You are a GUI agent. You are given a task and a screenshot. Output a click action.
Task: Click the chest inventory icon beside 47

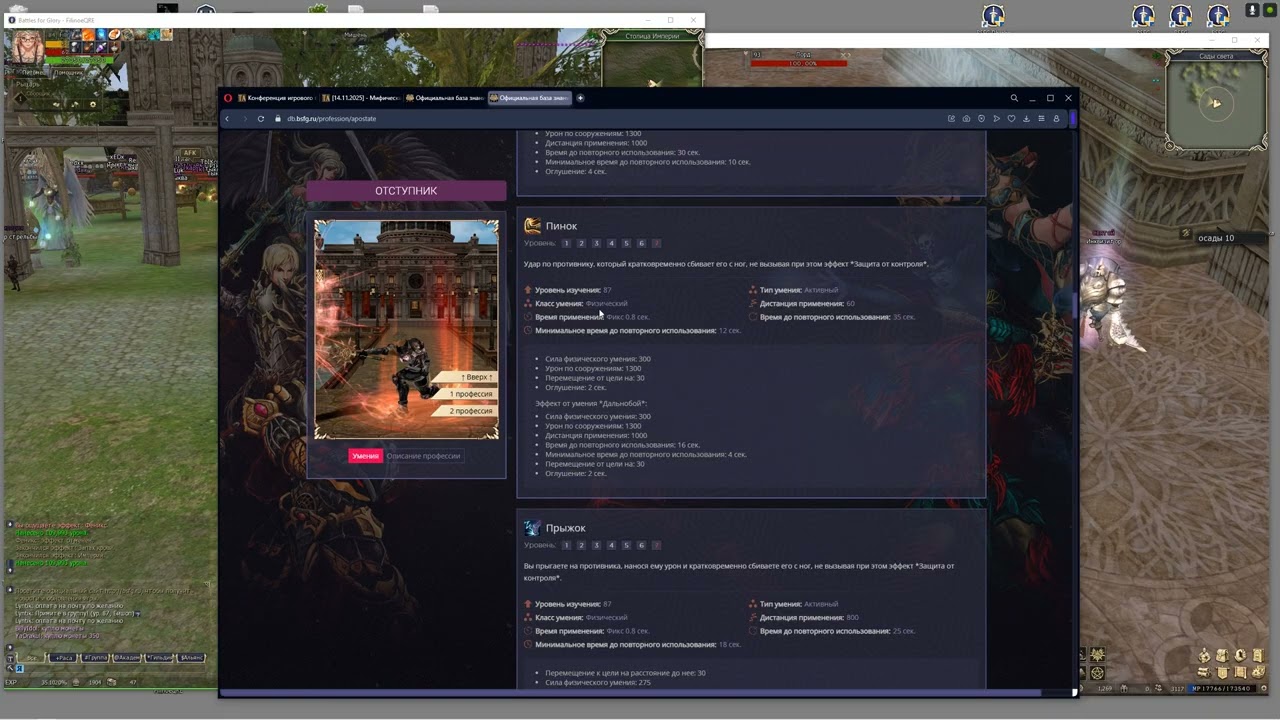point(111,682)
